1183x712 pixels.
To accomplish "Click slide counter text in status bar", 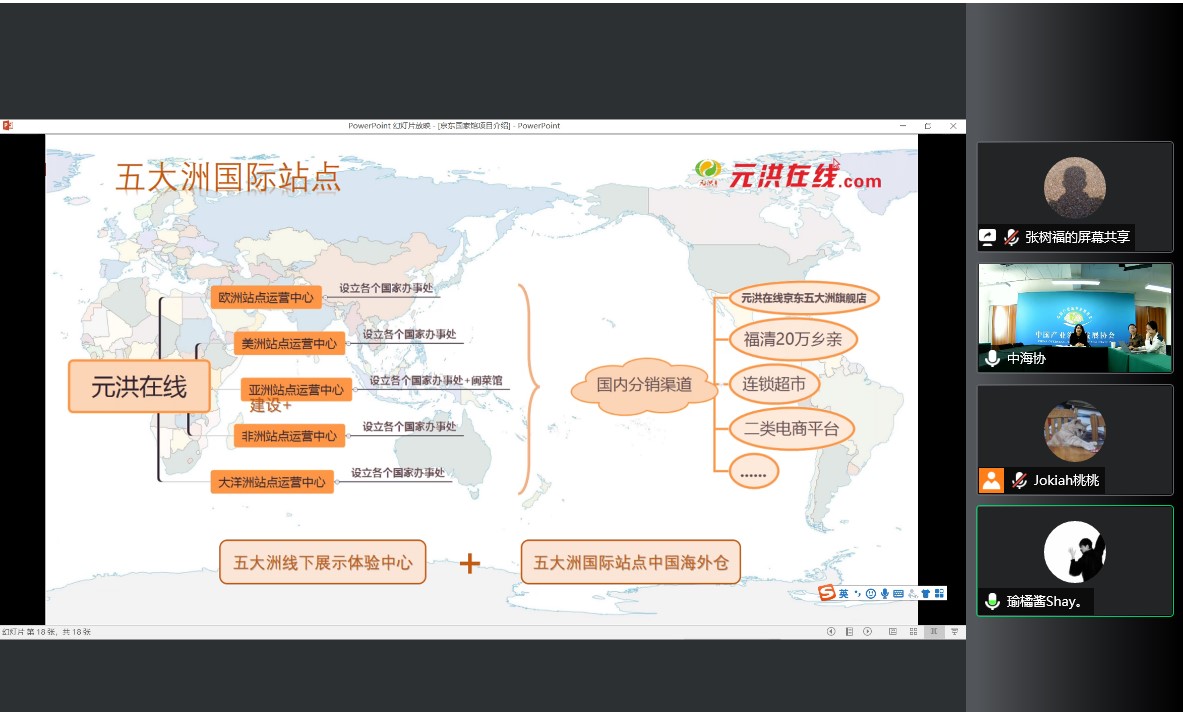I will click(46, 631).
